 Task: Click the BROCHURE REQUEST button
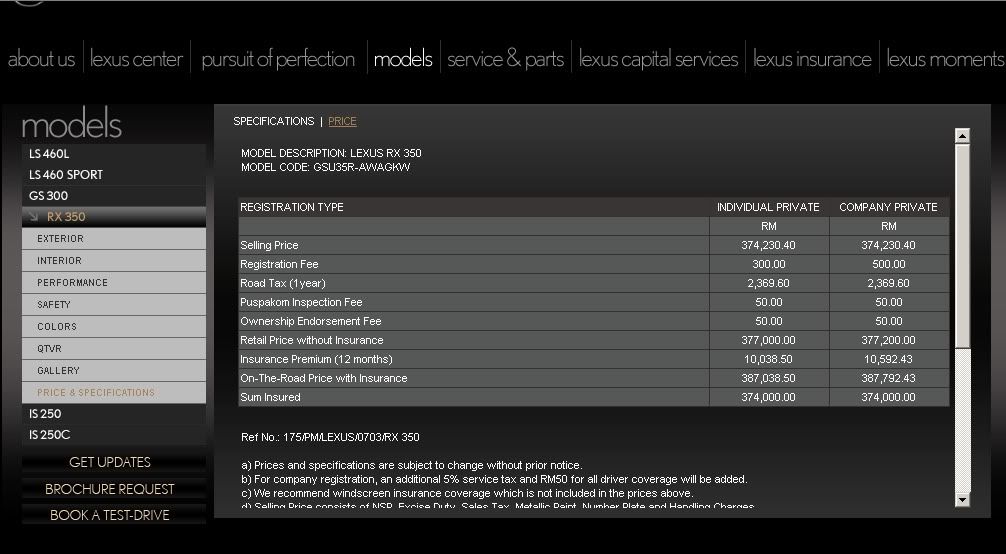coord(110,489)
